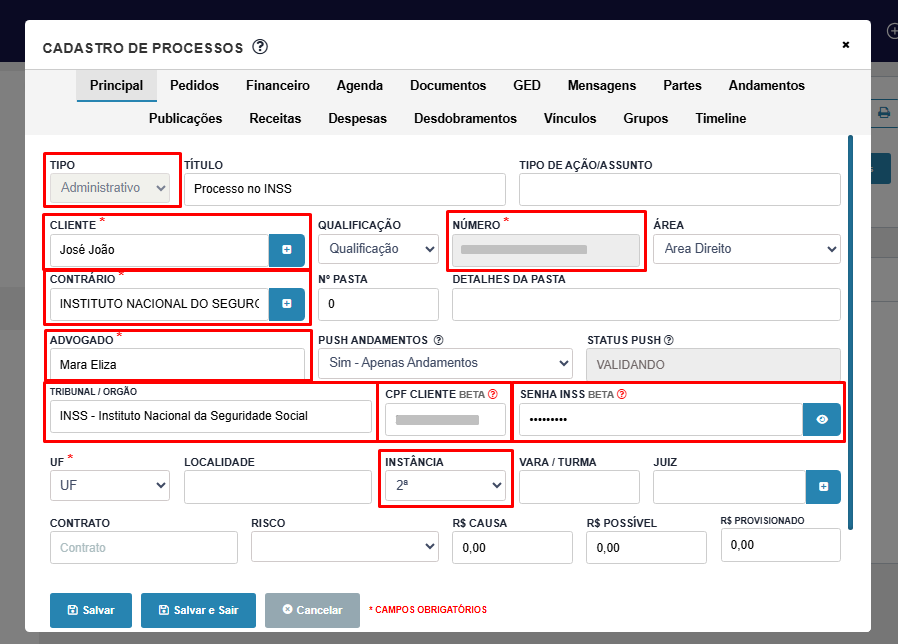Open Status Push help icon
Screen dimensions: 898x644
pos(669,340)
